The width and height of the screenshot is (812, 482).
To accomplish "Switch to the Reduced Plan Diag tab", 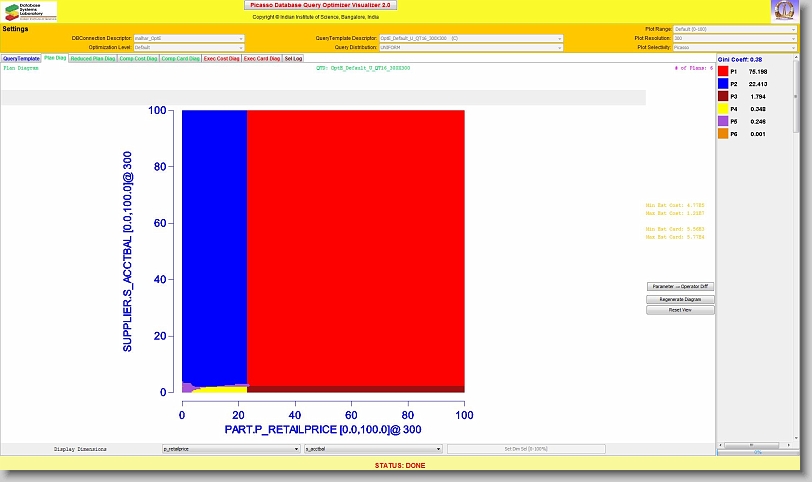I will [x=90, y=59].
